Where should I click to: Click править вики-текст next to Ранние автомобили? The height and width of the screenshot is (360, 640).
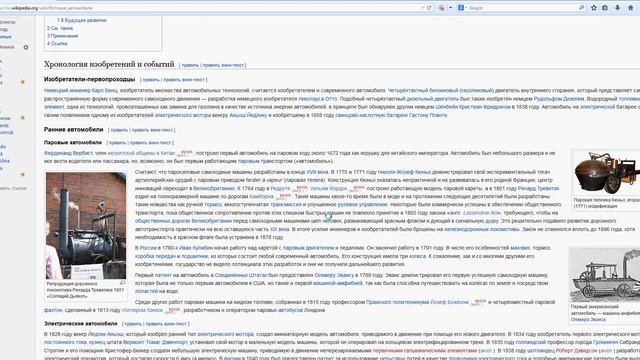click(x=152, y=130)
